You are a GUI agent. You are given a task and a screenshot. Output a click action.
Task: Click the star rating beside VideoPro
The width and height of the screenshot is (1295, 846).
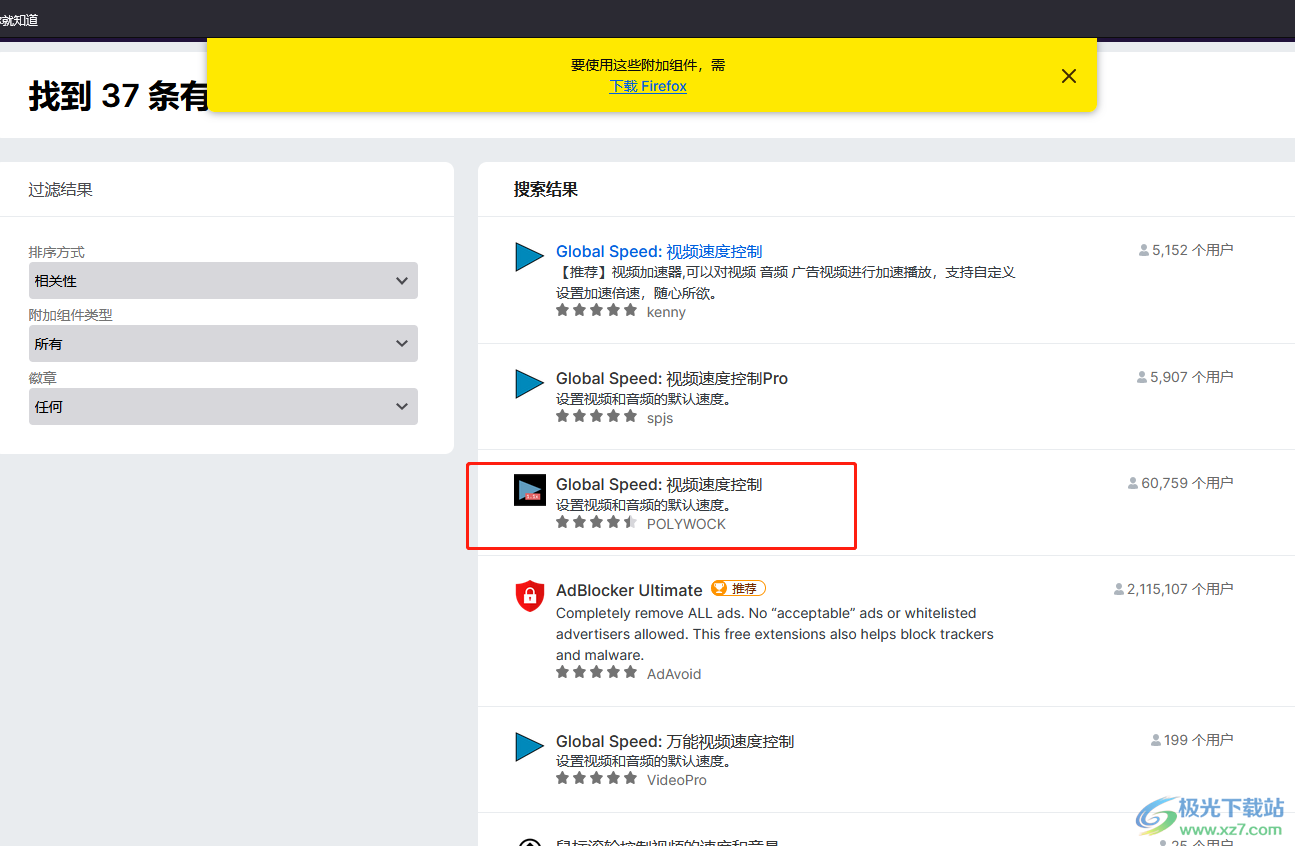point(596,779)
